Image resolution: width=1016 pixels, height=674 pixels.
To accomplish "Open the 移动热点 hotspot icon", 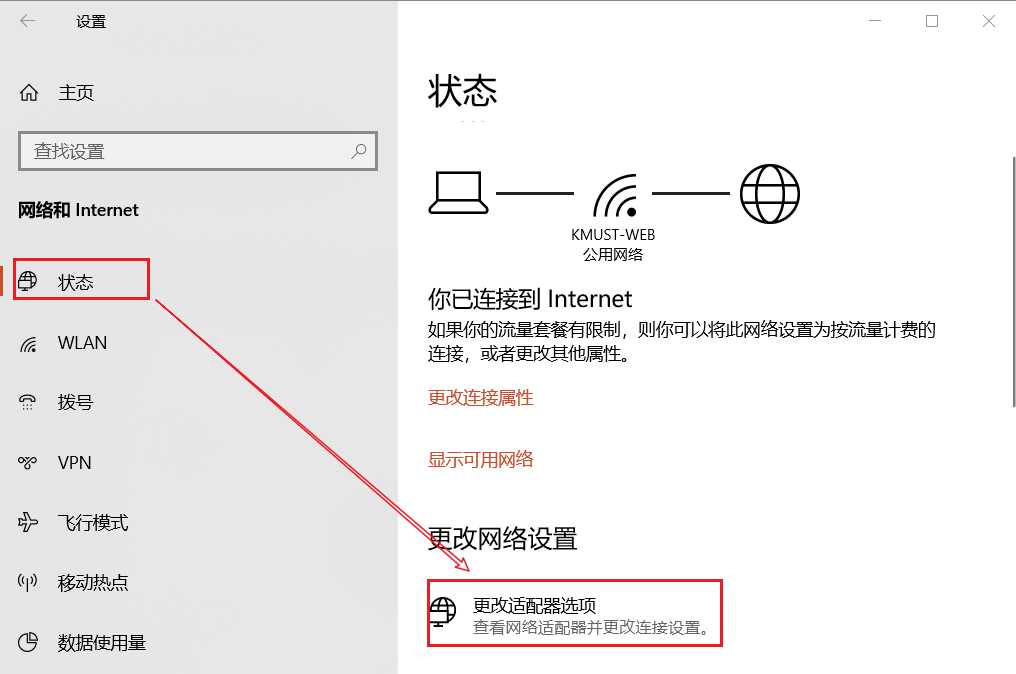I will (x=27, y=582).
